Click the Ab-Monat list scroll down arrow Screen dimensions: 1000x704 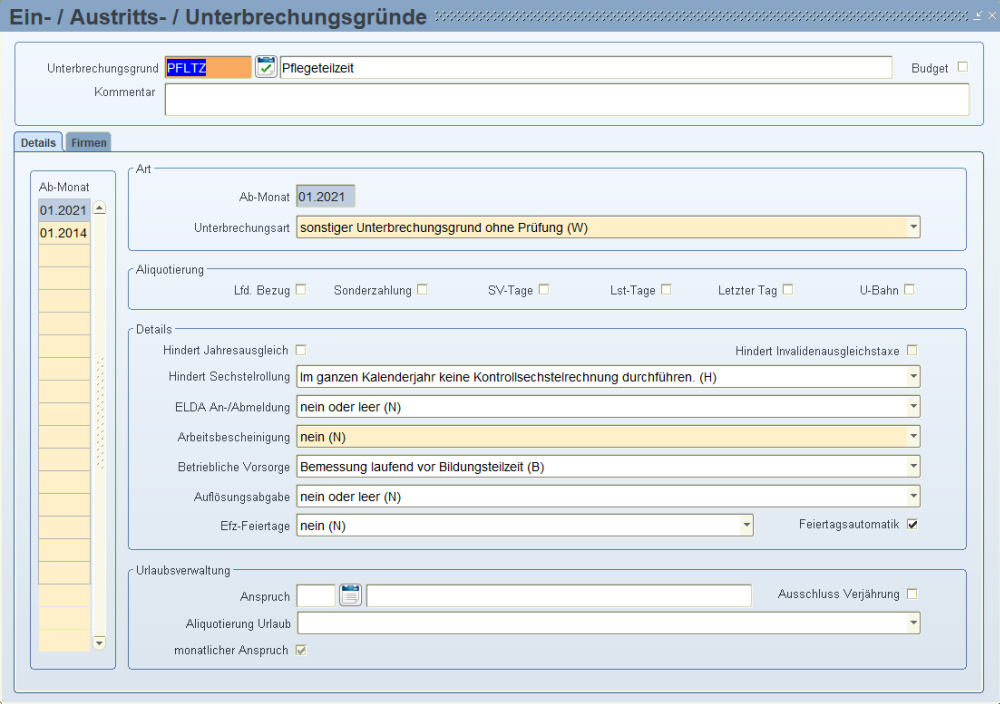click(99, 643)
